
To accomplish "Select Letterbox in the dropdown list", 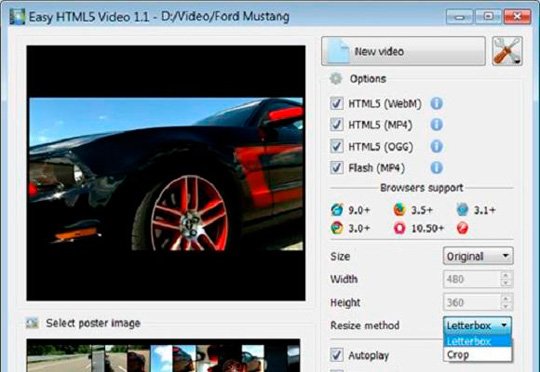I will tap(477, 341).
